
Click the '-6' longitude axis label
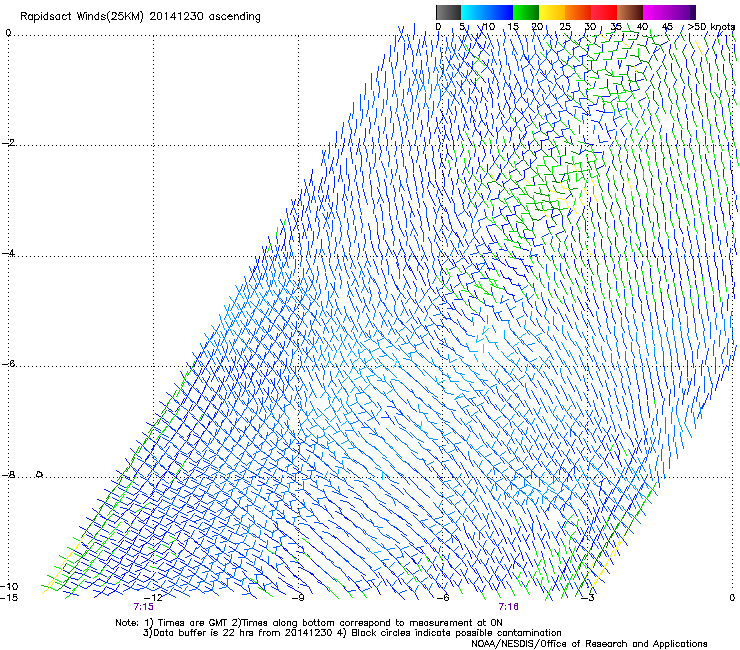442,598
